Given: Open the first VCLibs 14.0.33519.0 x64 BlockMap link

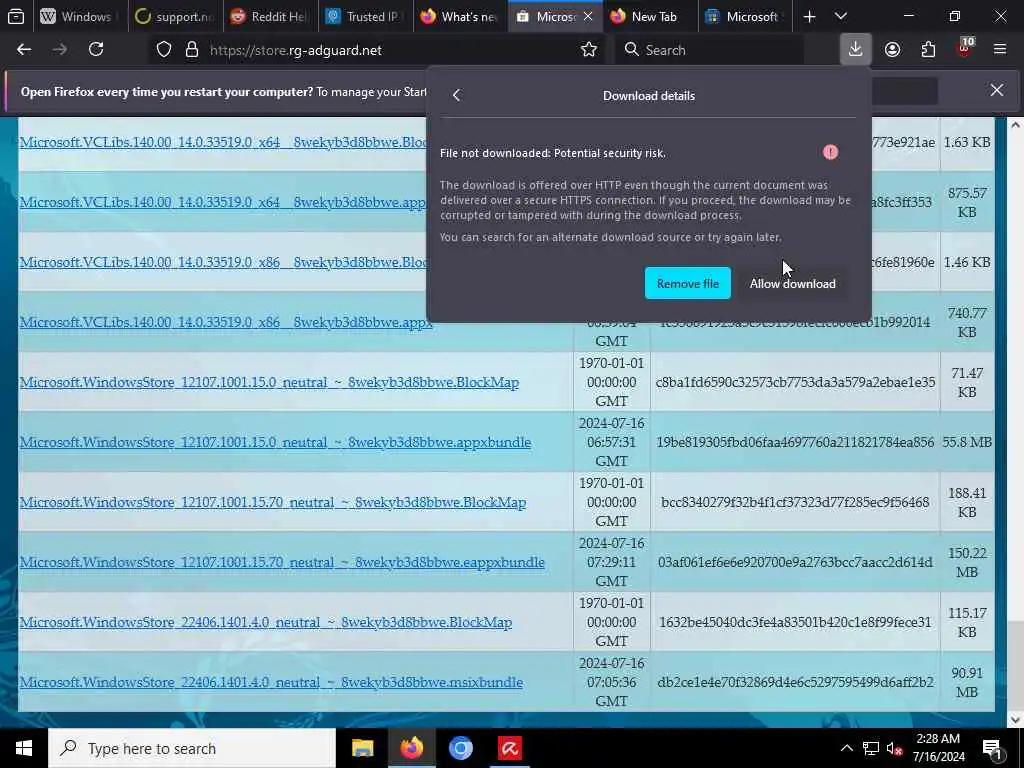Looking at the screenshot, I should click(x=223, y=142).
